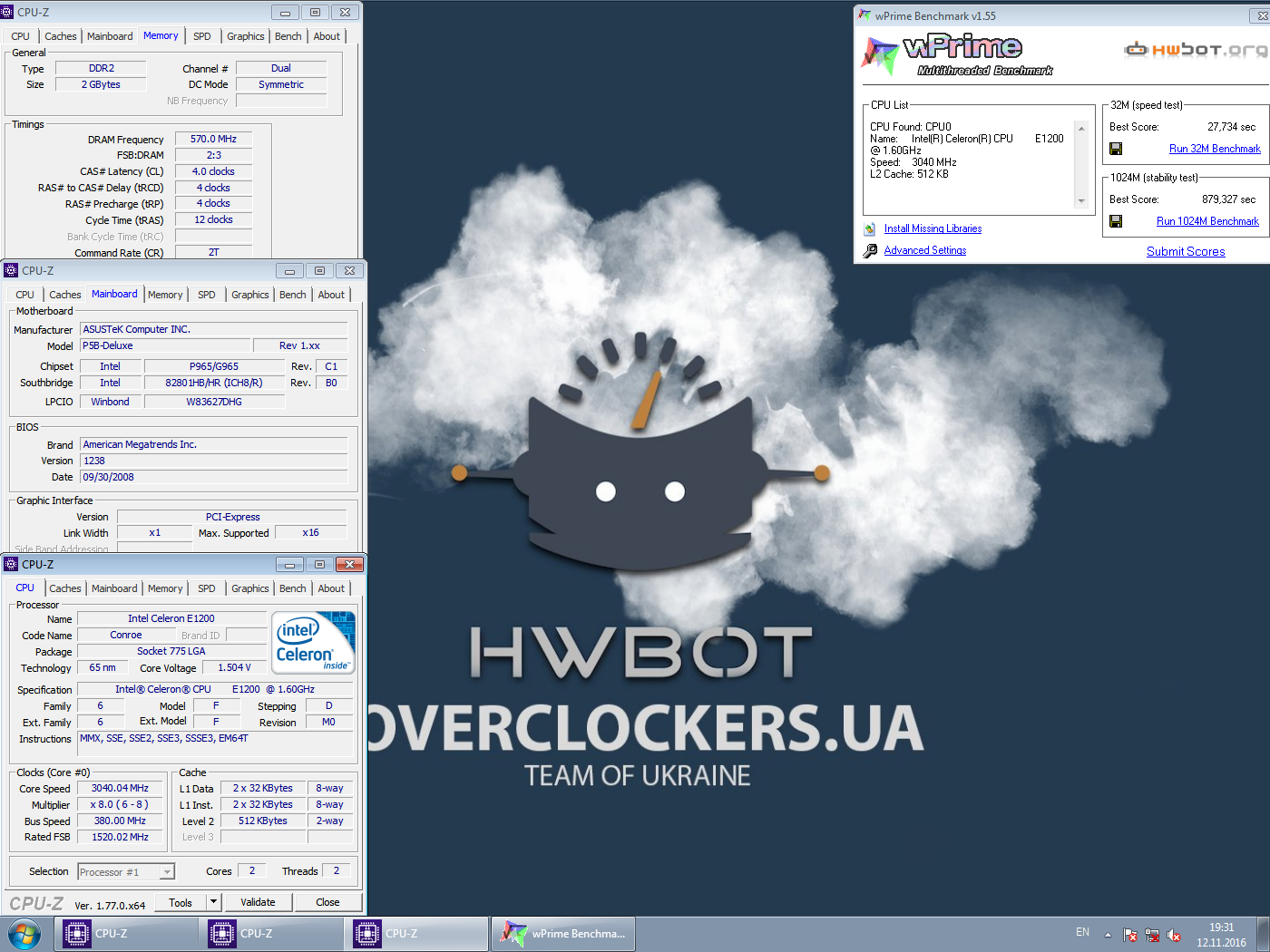Switch to wPrime Benchmark taskbar button
The height and width of the screenshot is (952, 1270).
pyautogui.click(x=563, y=934)
